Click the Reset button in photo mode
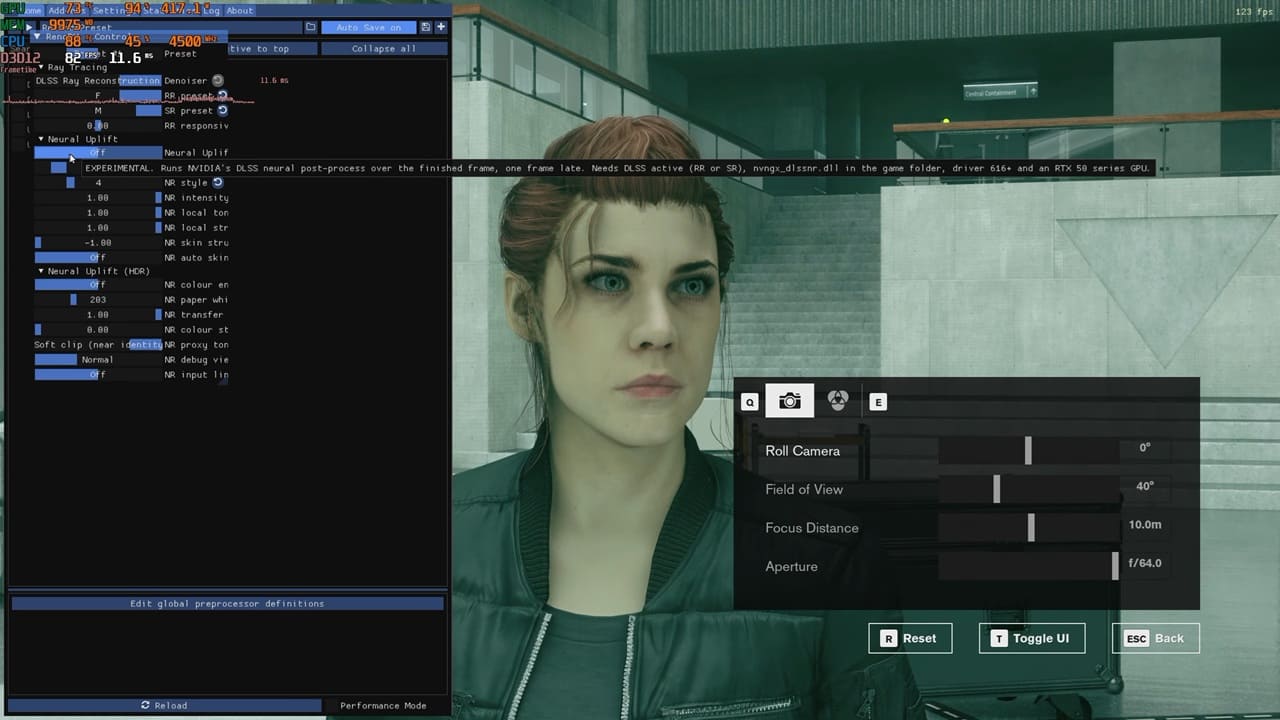This screenshot has width=1280, height=720. [x=910, y=638]
